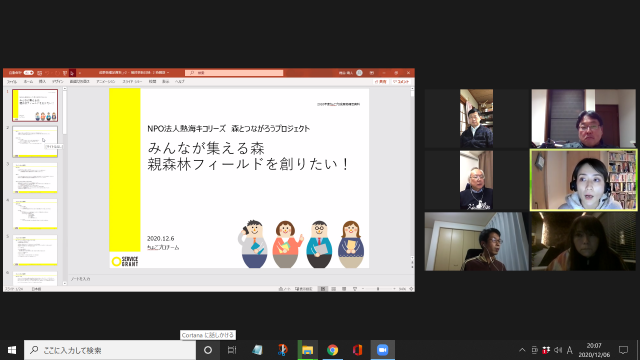Click the zoom slider handle in PowerPoint
The height and width of the screenshot is (360, 640).
tap(378, 289)
